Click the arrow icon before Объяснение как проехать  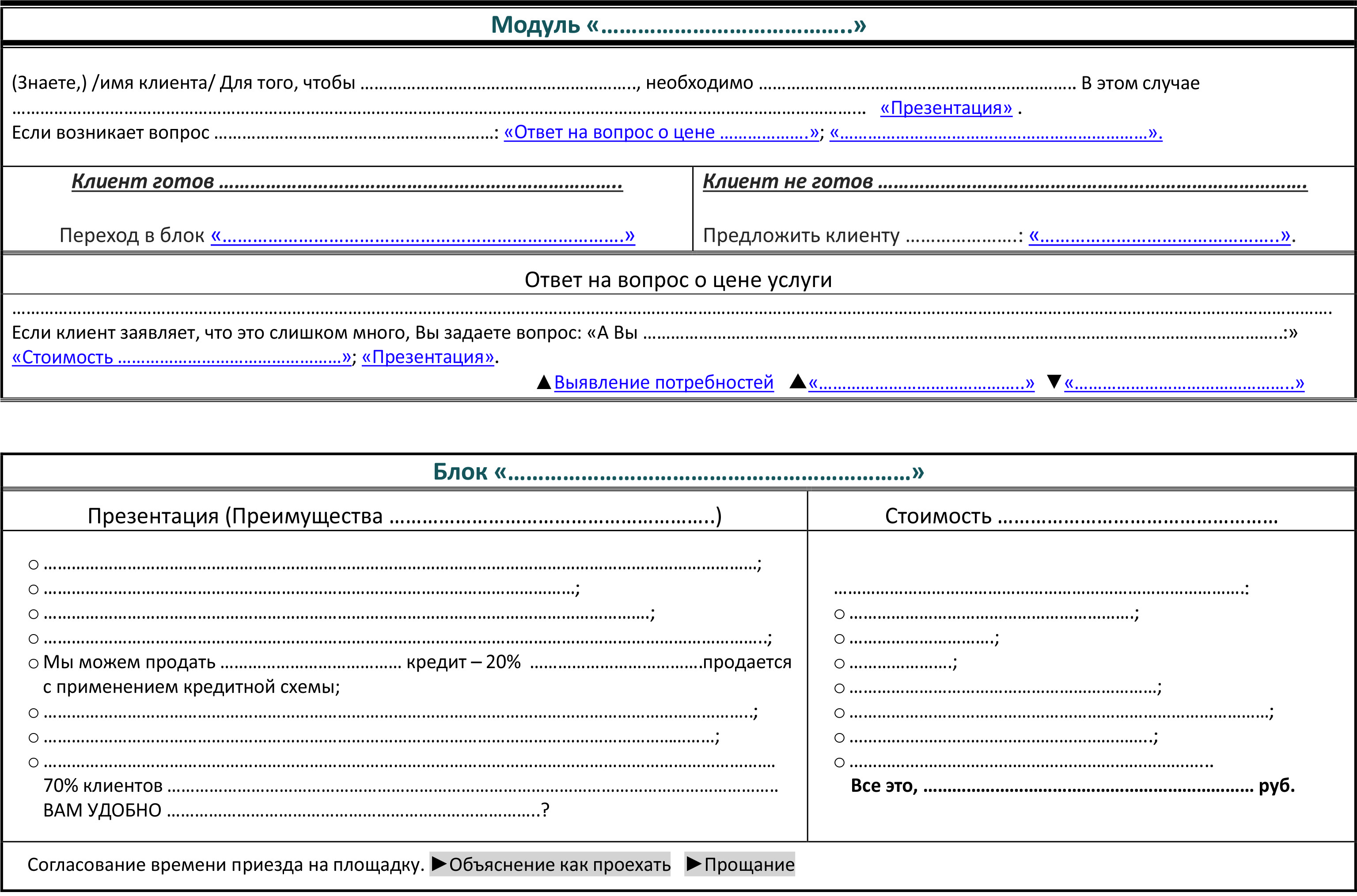pyautogui.click(x=439, y=864)
